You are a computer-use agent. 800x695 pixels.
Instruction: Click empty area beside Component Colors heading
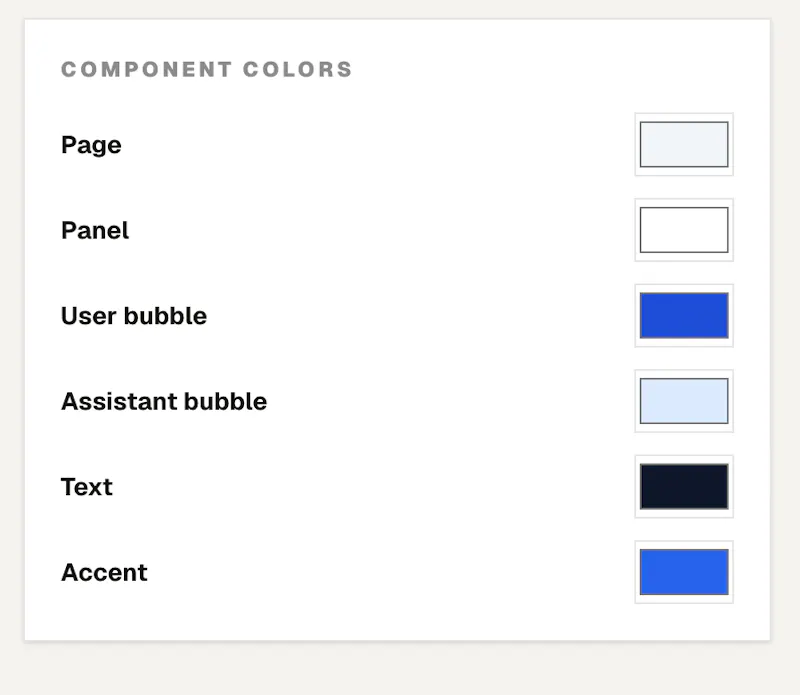pos(551,69)
